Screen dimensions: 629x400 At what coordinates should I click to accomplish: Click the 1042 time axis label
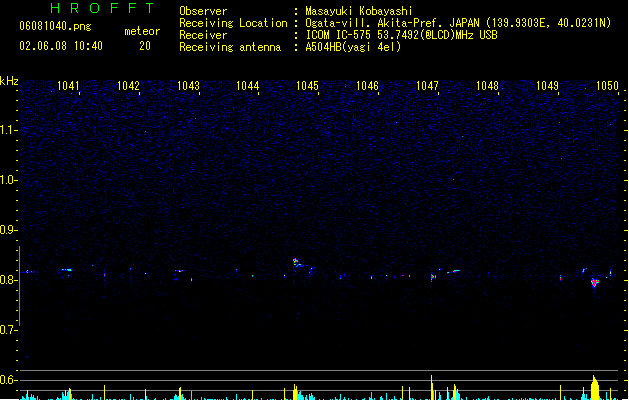point(128,85)
